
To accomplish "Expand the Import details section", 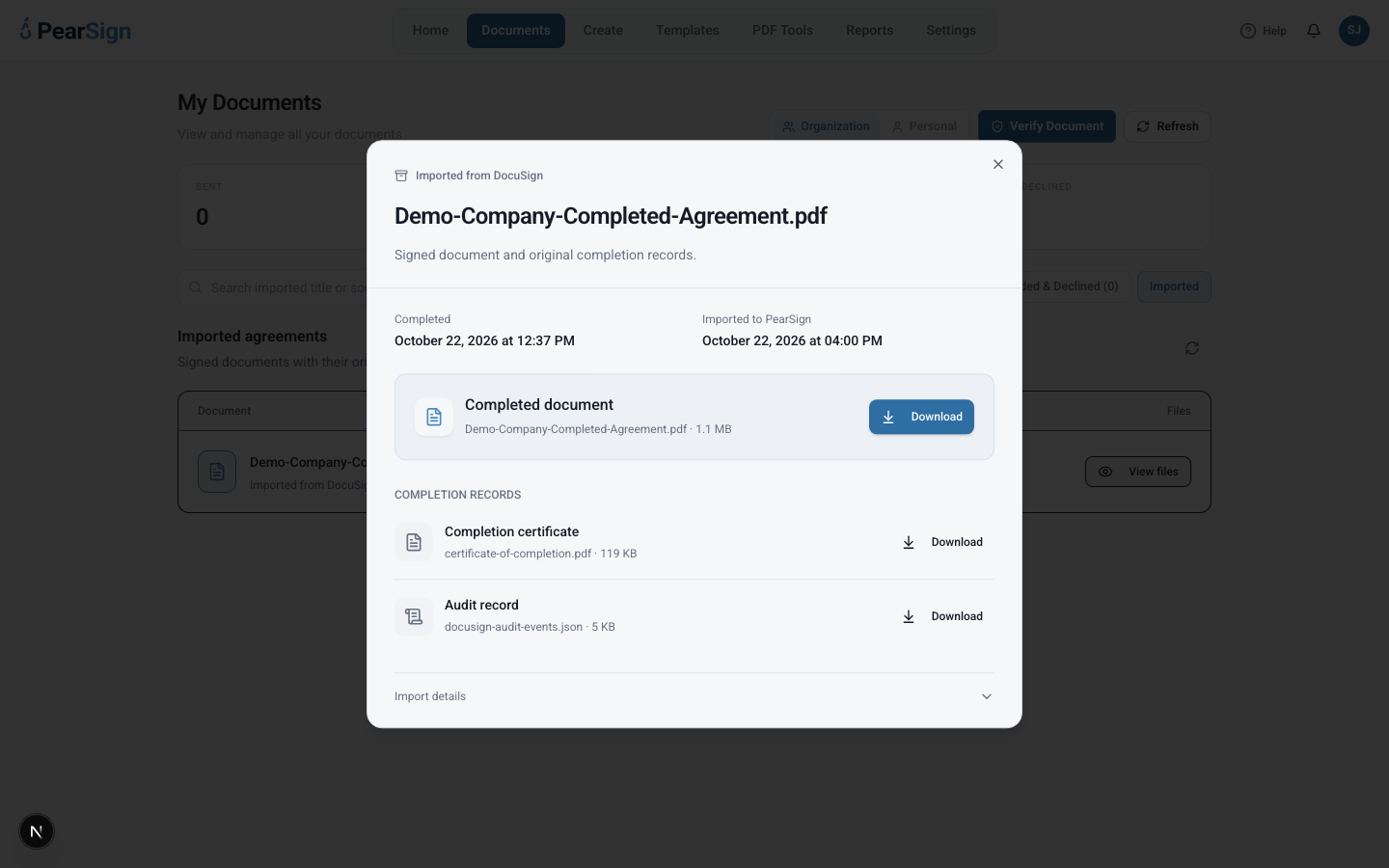I will point(694,696).
